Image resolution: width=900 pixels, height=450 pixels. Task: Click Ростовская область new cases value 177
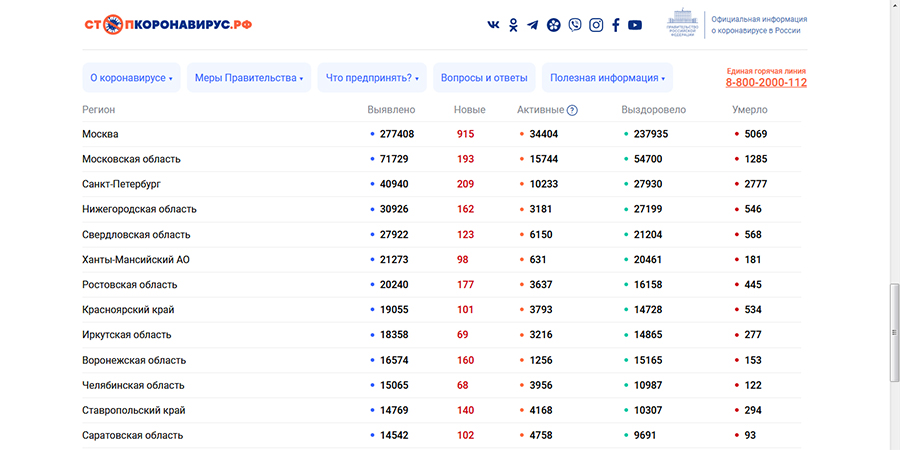(x=465, y=285)
